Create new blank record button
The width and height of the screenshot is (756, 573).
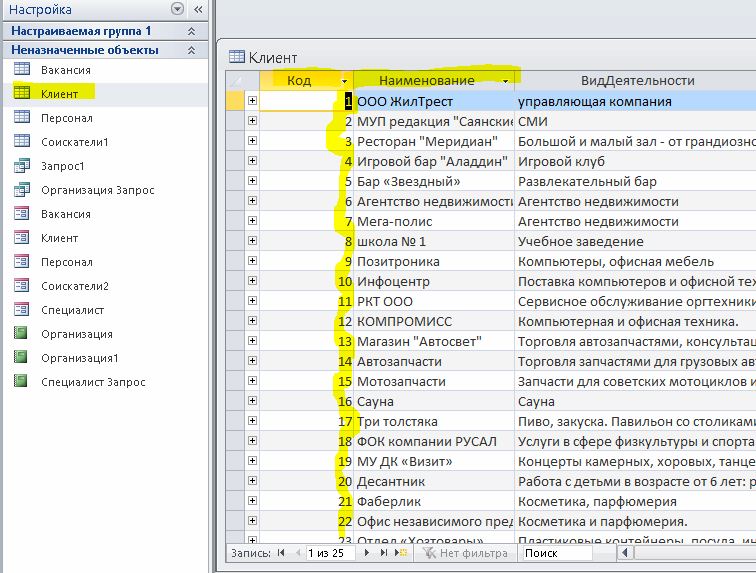(x=401, y=553)
